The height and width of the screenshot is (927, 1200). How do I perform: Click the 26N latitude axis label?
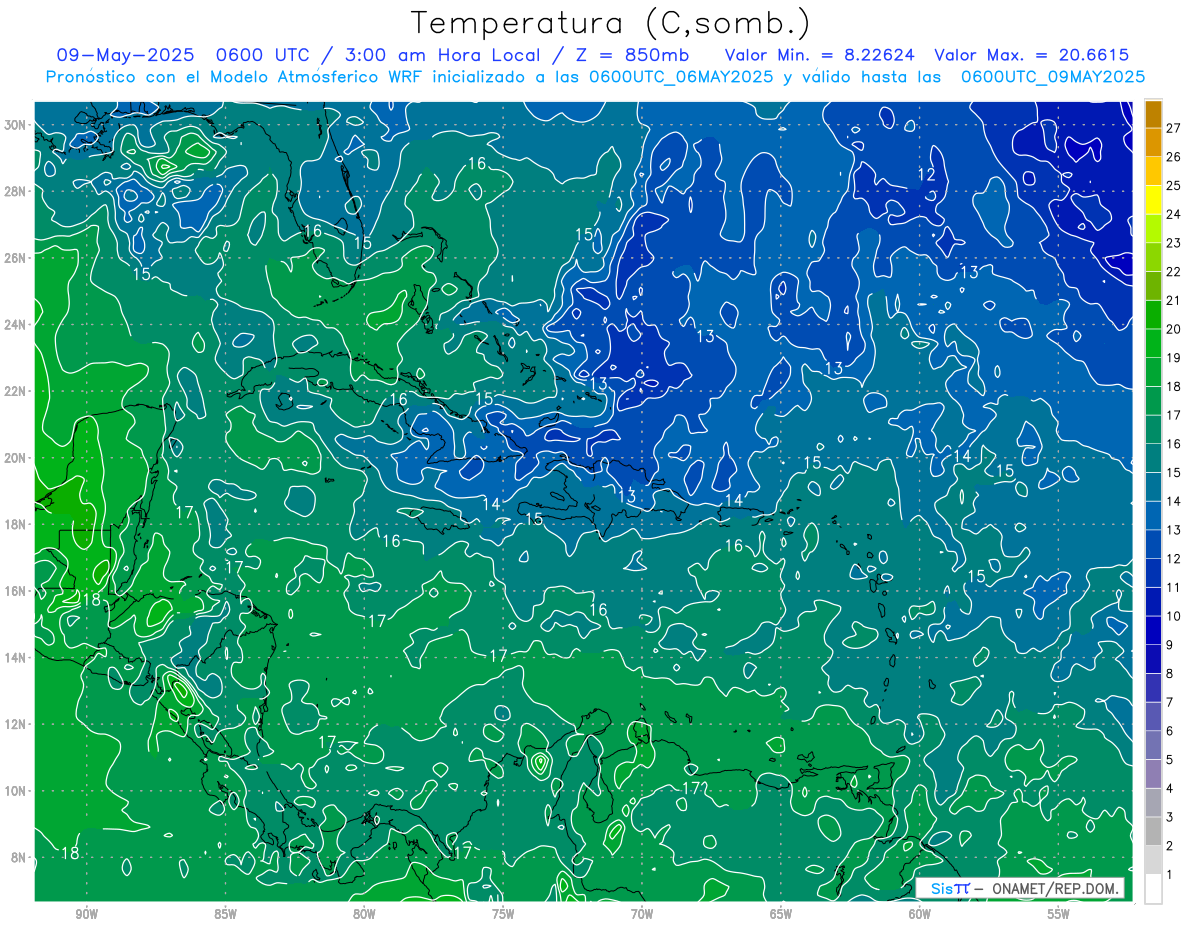click(17, 258)
